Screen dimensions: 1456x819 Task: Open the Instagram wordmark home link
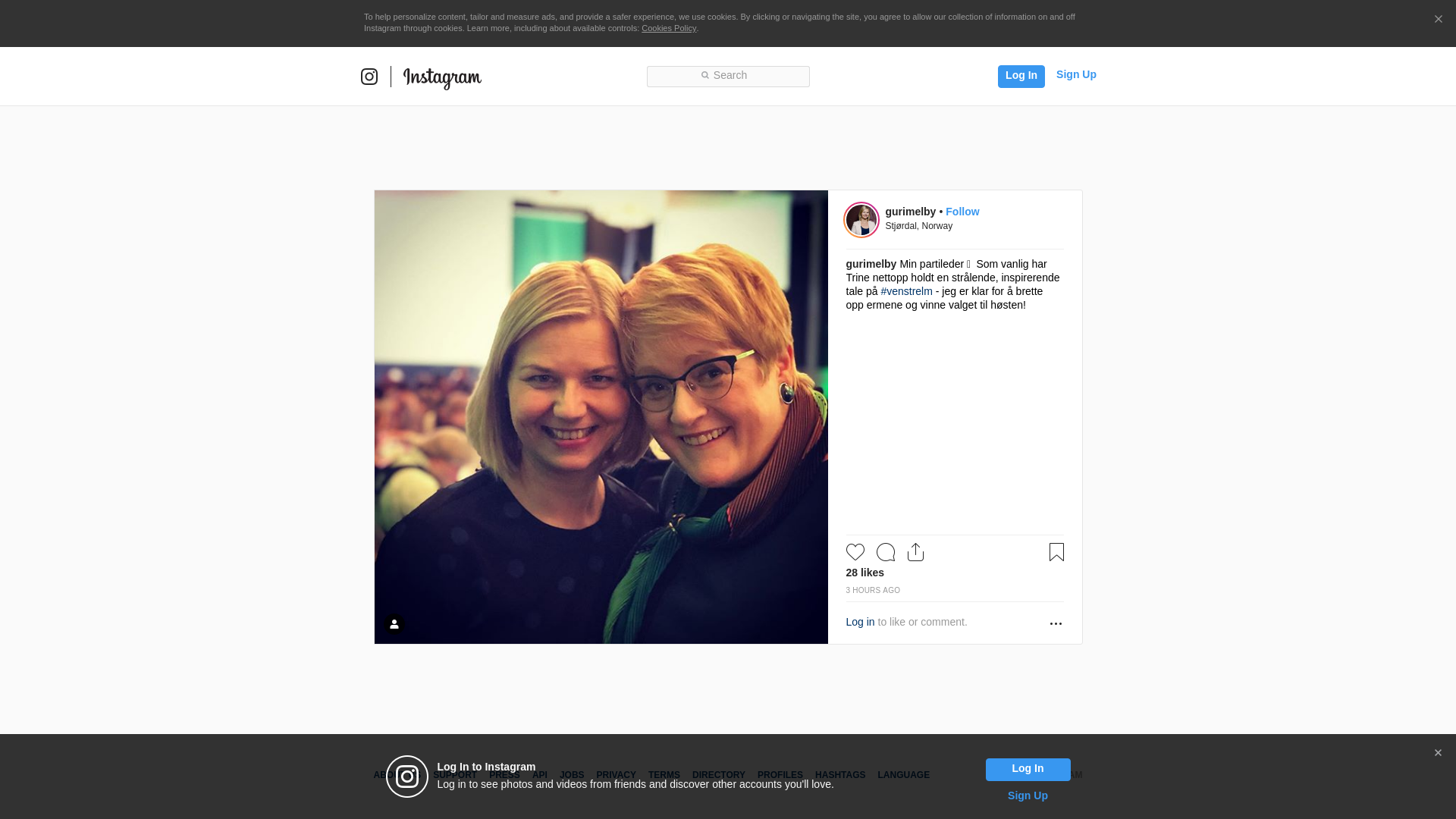point(442,77)
